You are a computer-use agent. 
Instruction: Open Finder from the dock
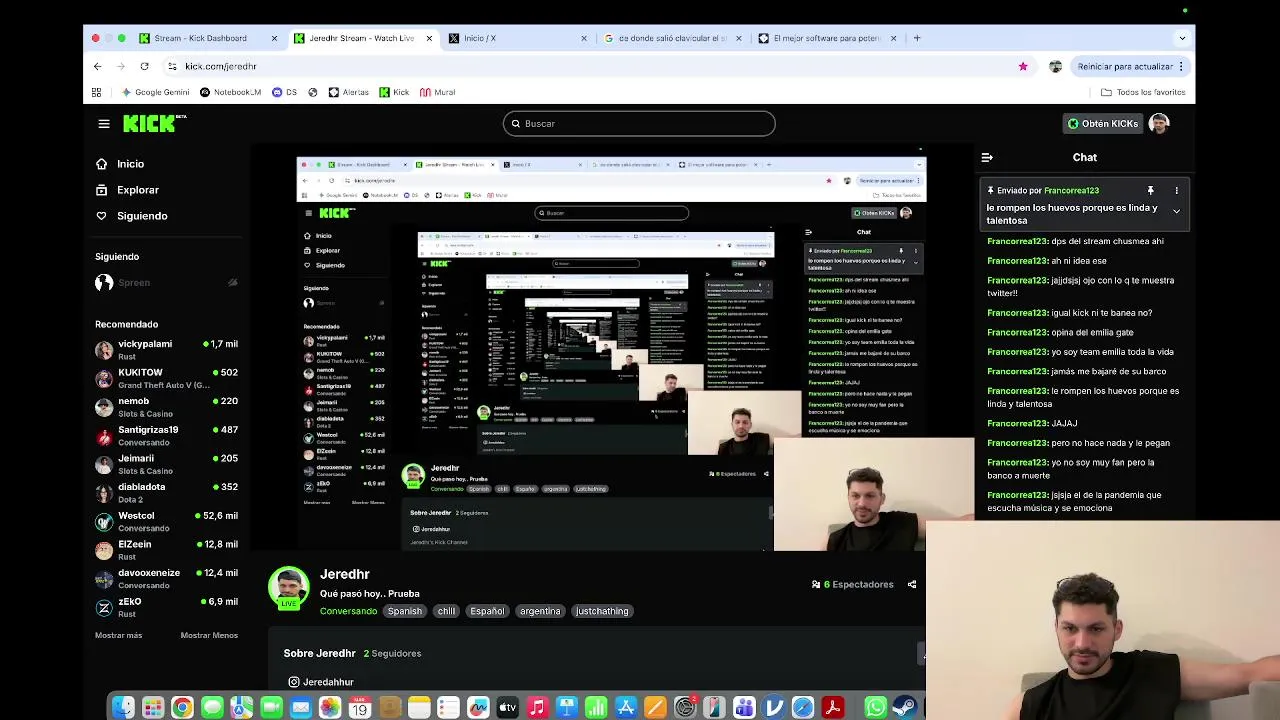123,708
